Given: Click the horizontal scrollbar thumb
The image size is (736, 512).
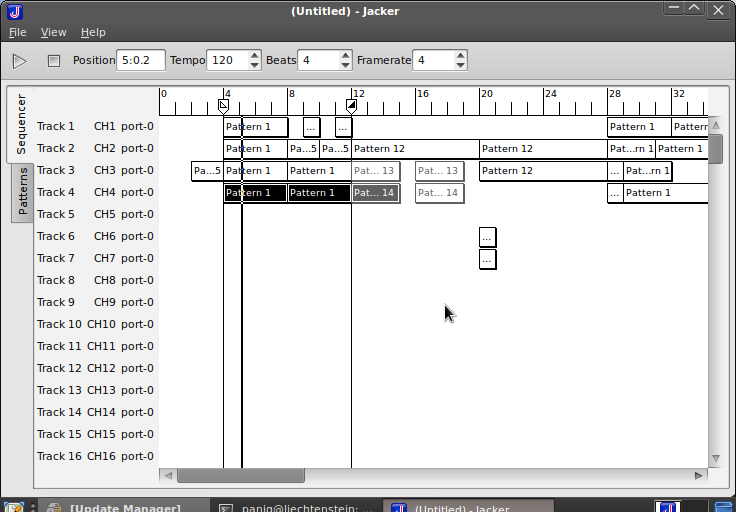Looking at the screenshot, I should [241, 475].
